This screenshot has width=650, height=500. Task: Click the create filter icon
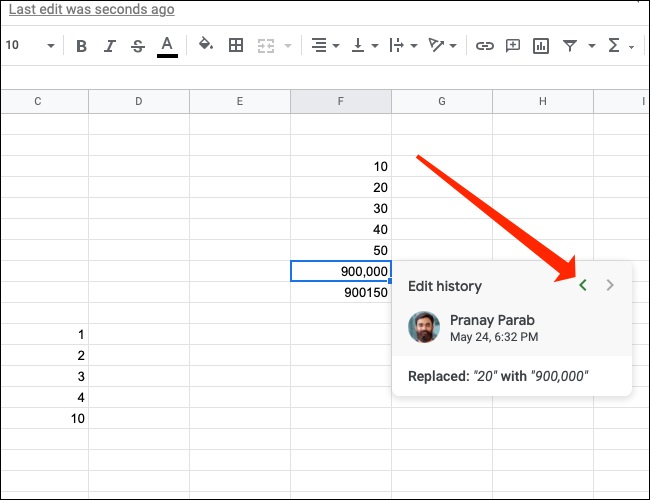coord(570,46)
